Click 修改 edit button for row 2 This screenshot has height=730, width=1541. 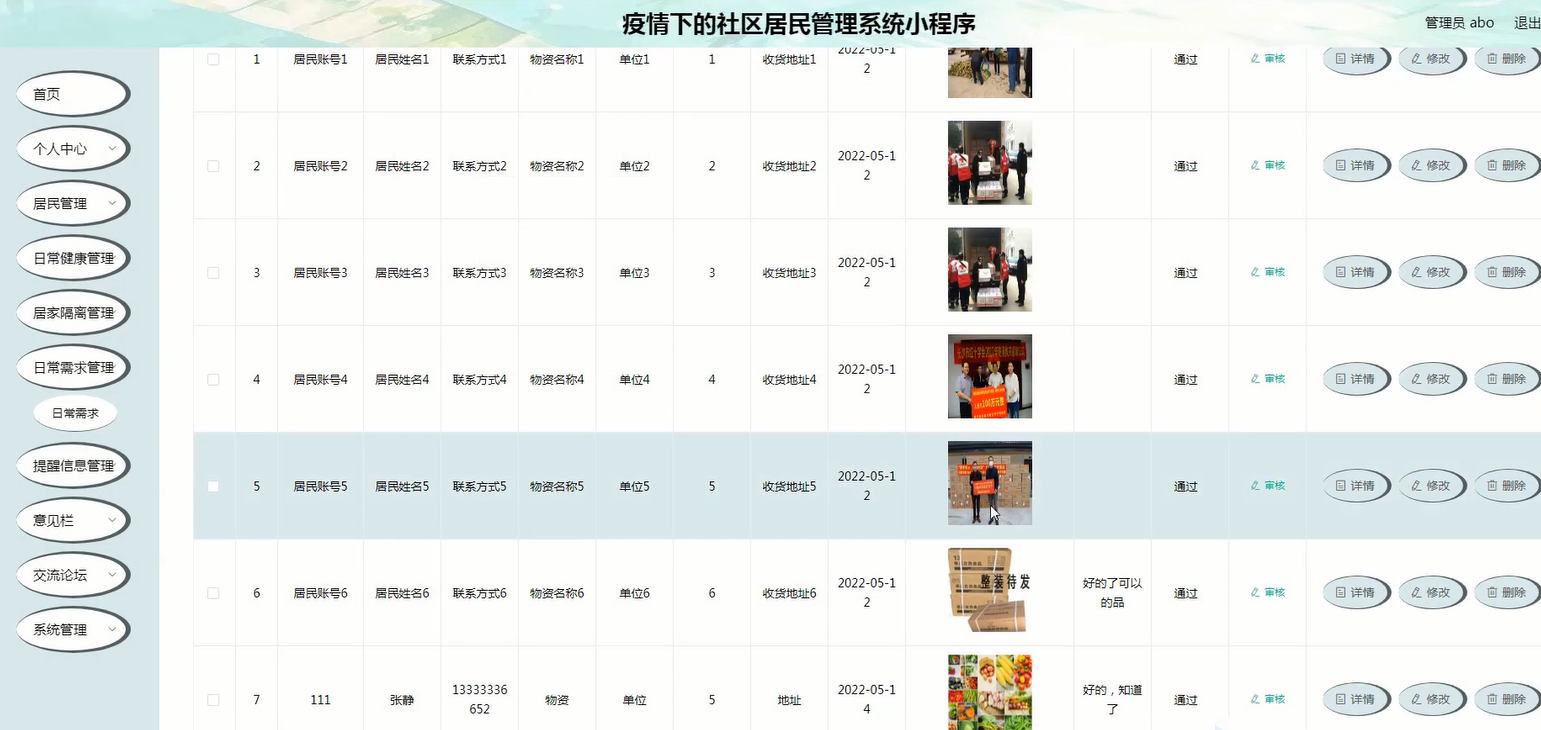(1432, 166)
